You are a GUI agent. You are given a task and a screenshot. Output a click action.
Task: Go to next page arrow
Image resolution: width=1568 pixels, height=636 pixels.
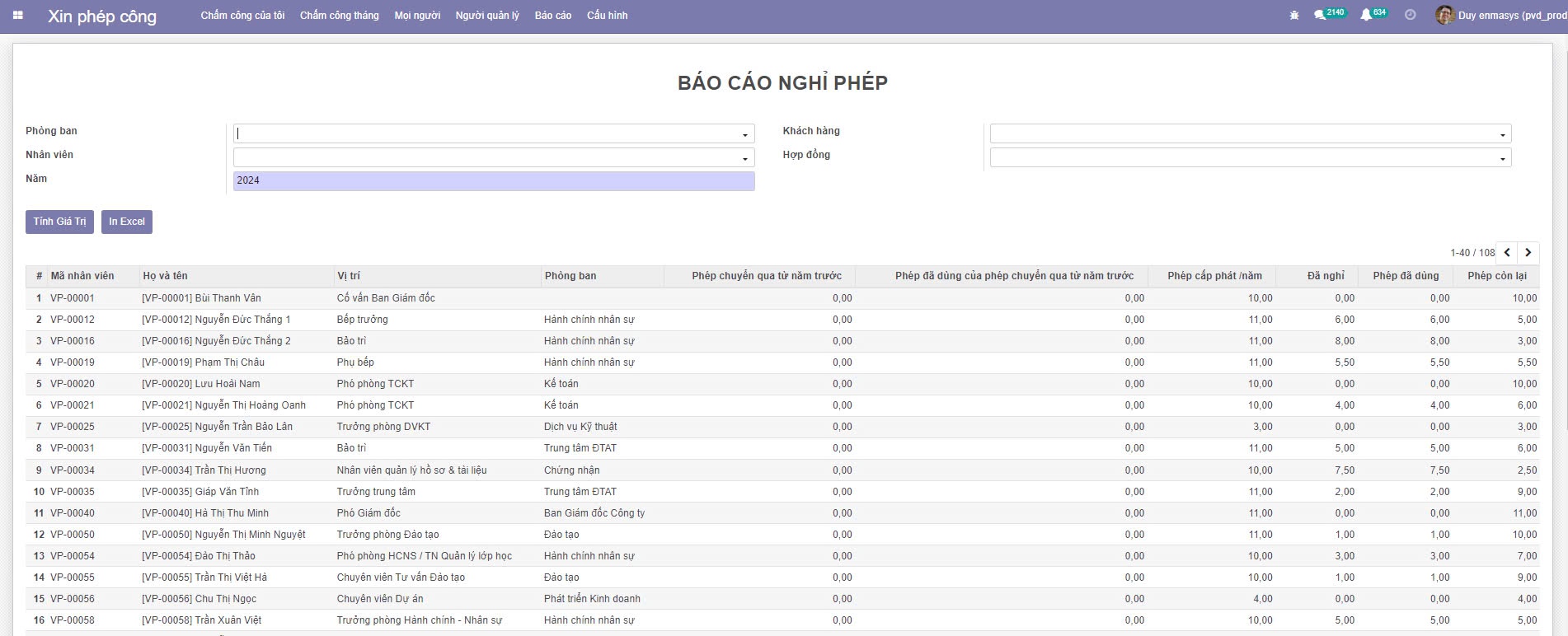pos(1528,253)
